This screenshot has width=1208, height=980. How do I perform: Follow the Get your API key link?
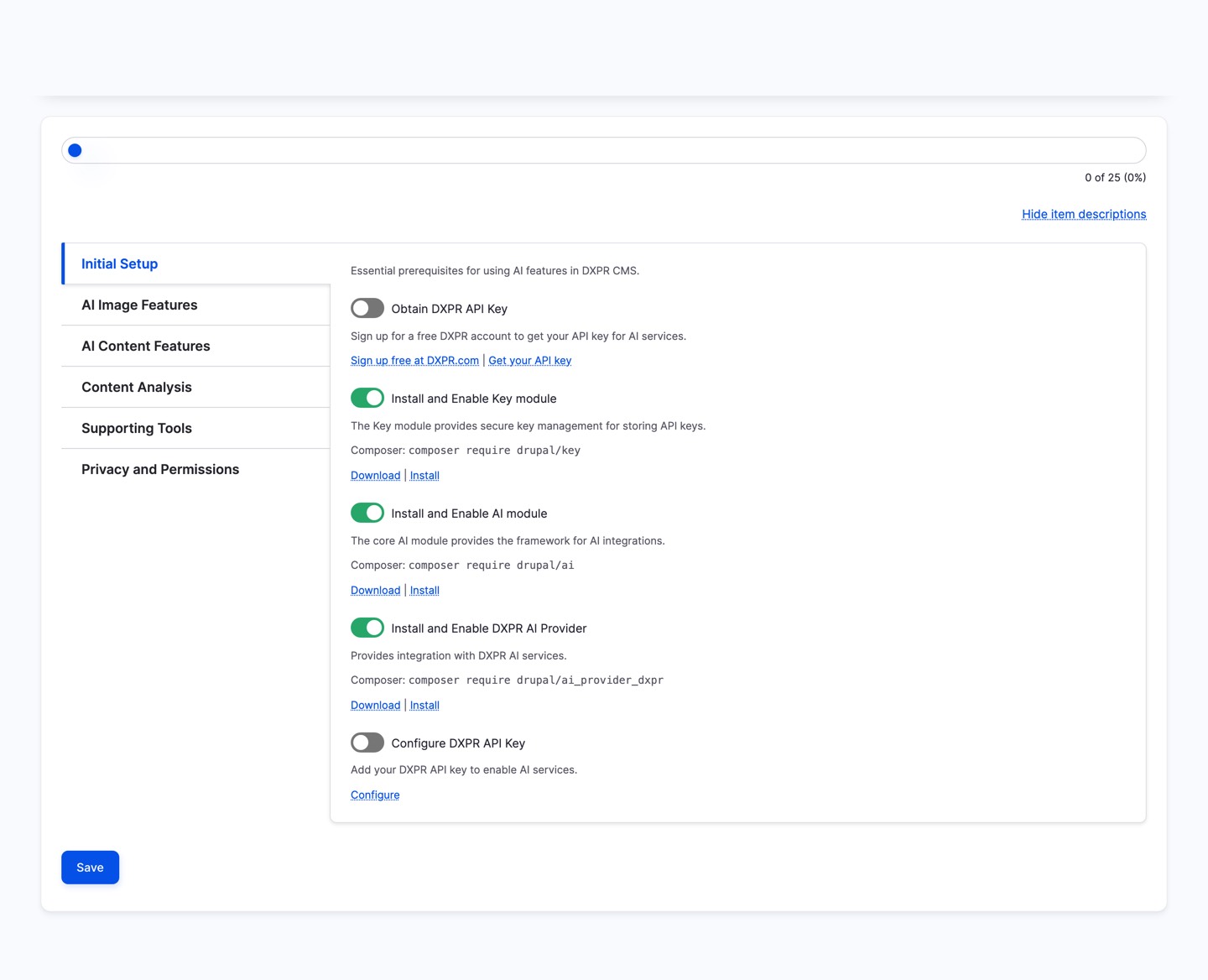pyautogui.click(x=530, y=360)
